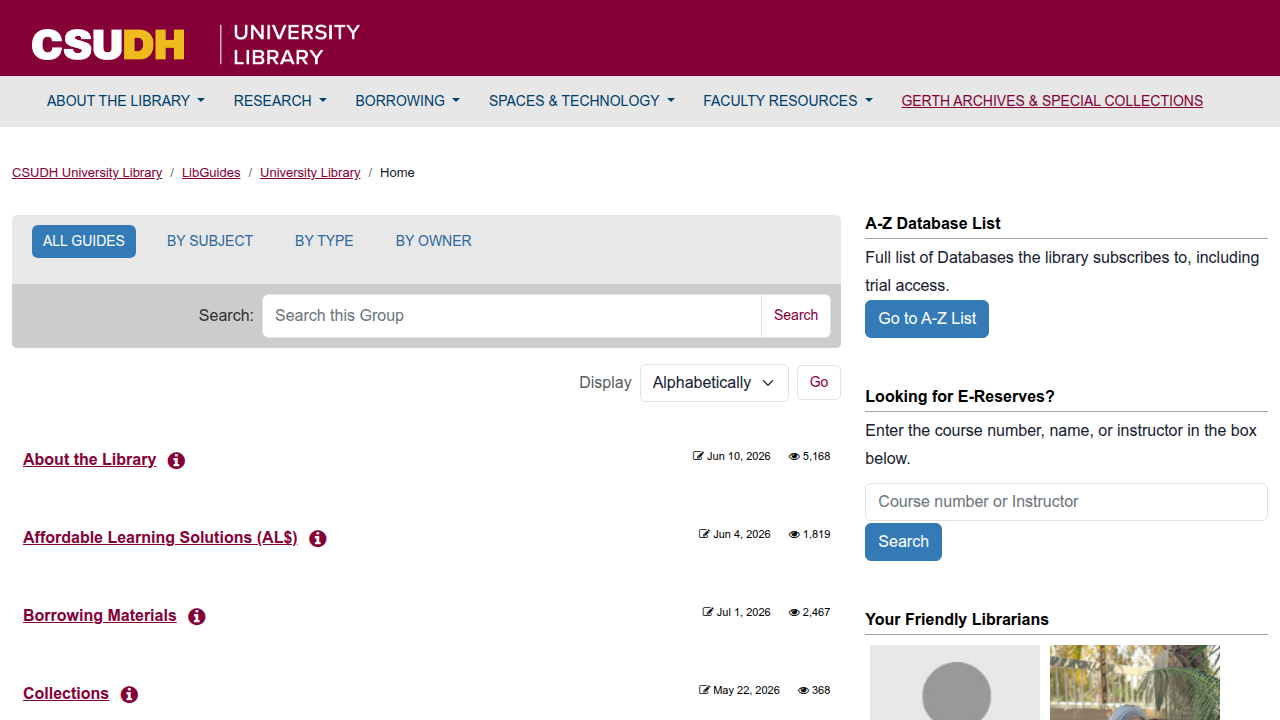Click views eye icon beside 2,467
The height and width of the screenshot is (720, 1280).
pyautogui.click(x=794, y=612)
